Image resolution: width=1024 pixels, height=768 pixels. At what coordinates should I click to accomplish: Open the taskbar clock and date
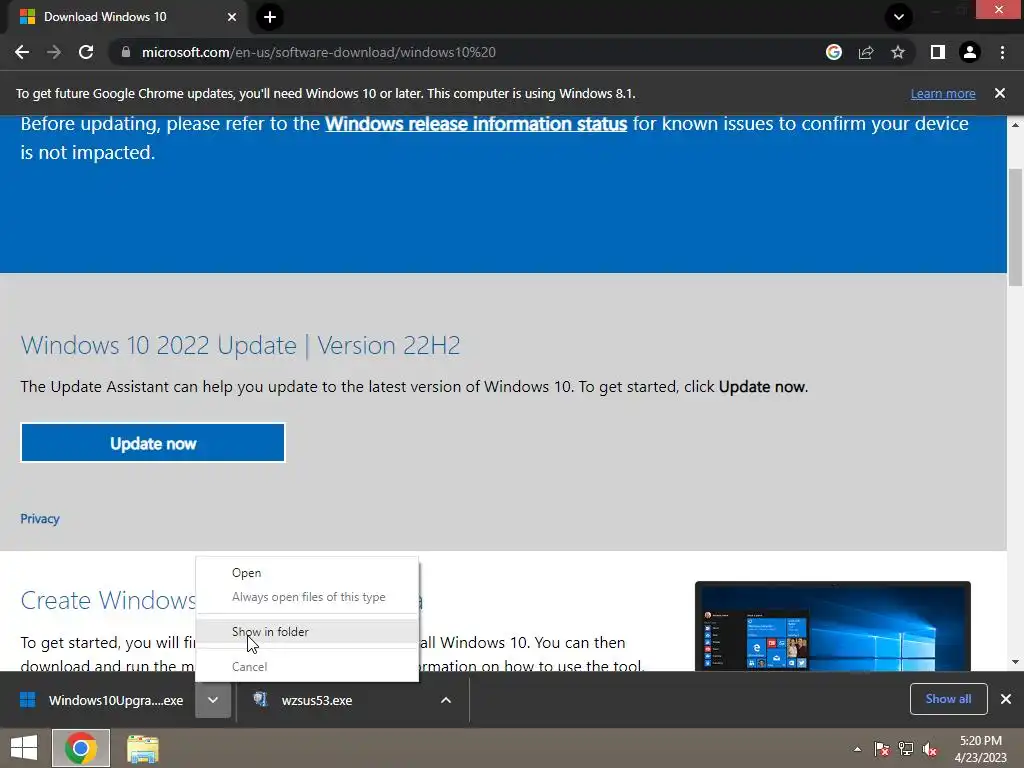[980, 749]
